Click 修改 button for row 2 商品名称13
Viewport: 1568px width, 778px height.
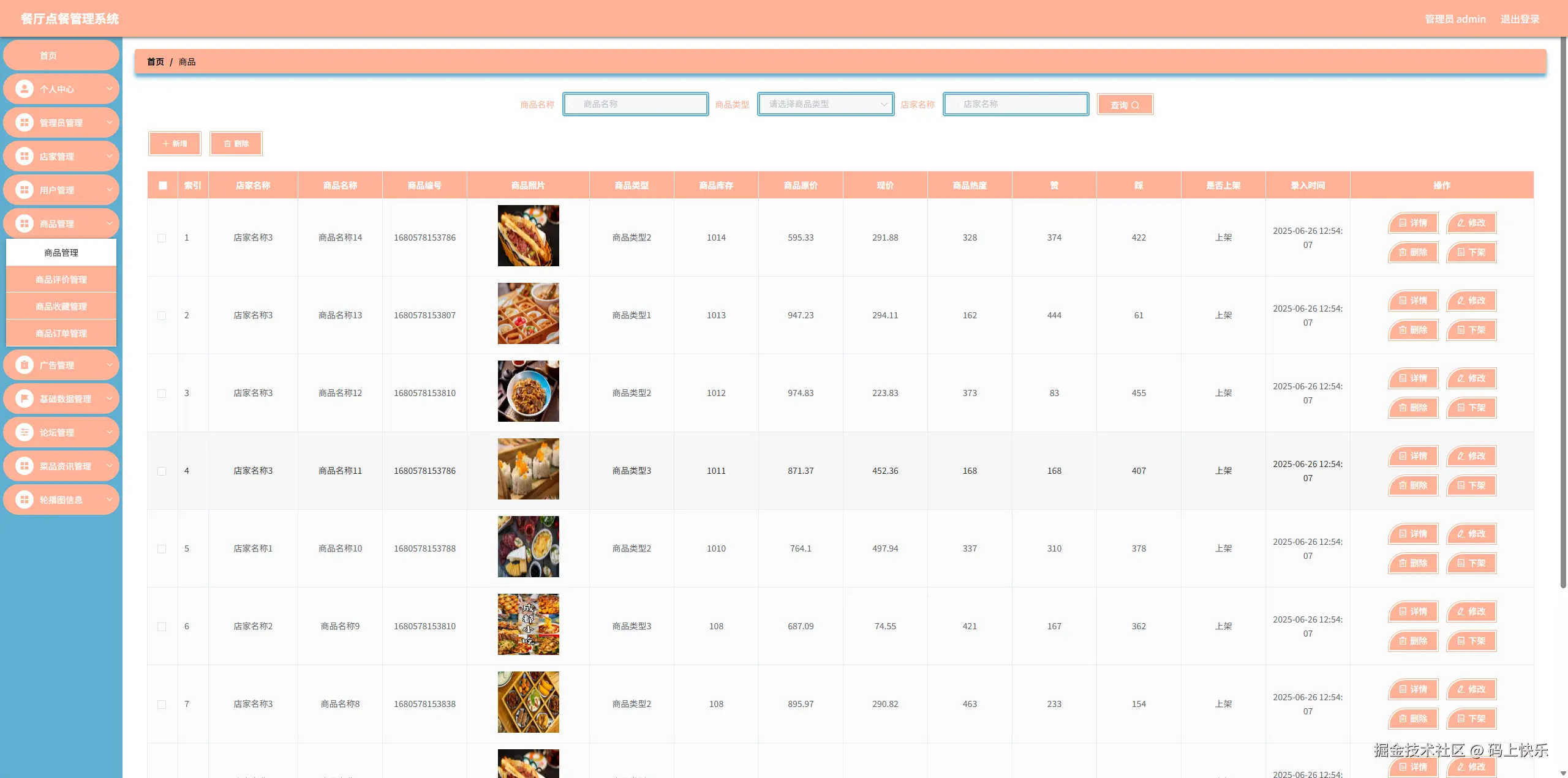(x=1471, y=301)
